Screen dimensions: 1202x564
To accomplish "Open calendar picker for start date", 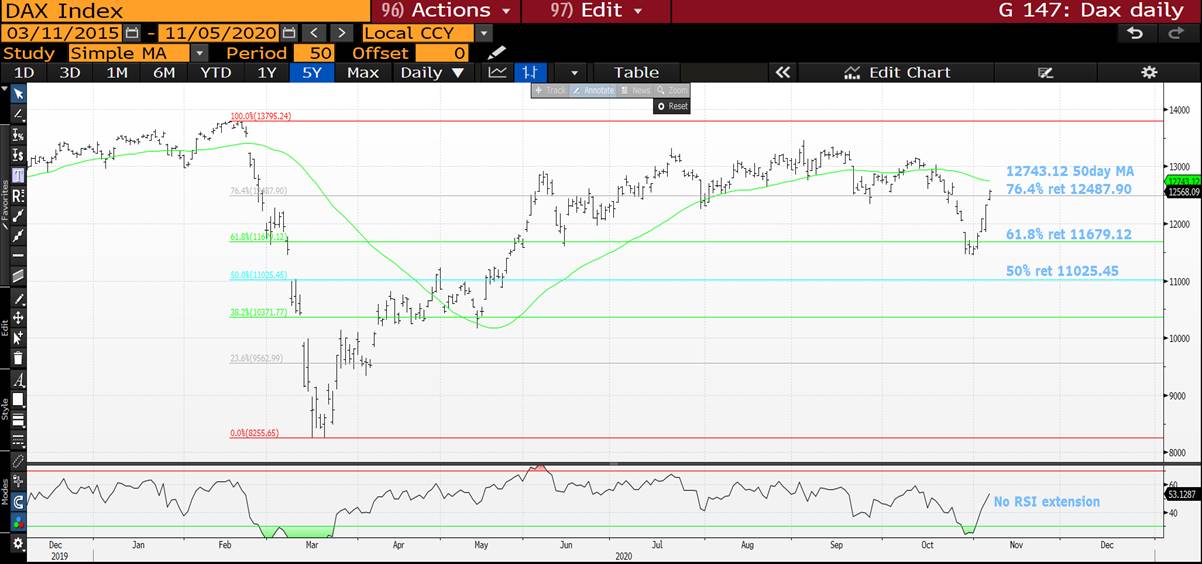I will 134,33.
